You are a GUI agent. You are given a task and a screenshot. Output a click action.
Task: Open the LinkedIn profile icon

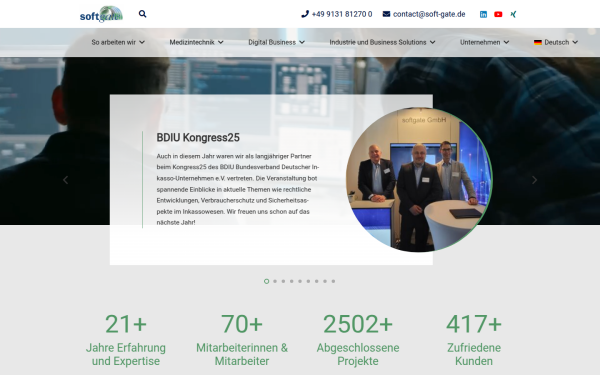click(483, 15)
